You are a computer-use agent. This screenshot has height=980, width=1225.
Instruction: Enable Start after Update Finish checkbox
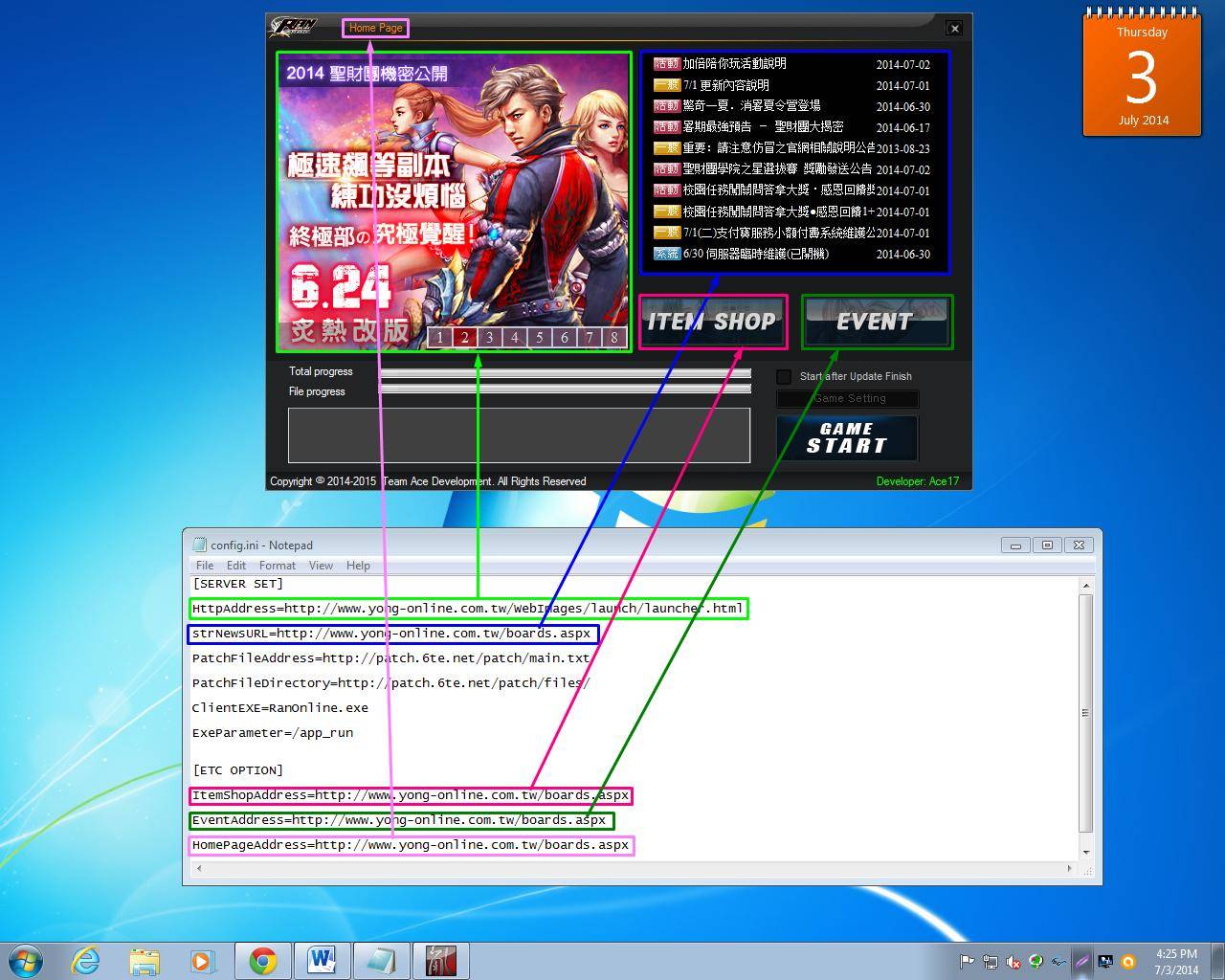click(784, 376)
